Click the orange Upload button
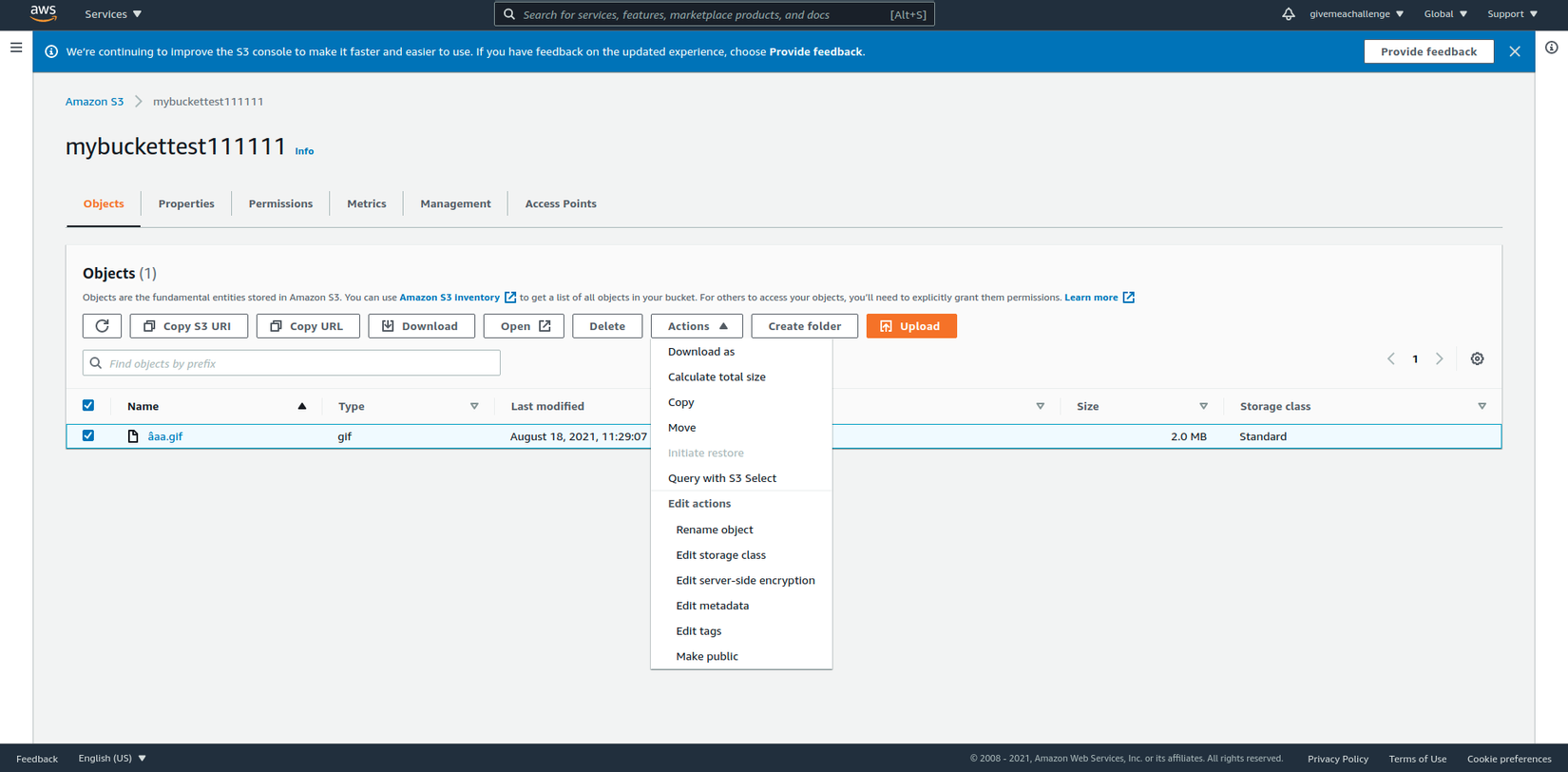The height and width of the screenshot is (772, 1568). (x=911, y=326)
